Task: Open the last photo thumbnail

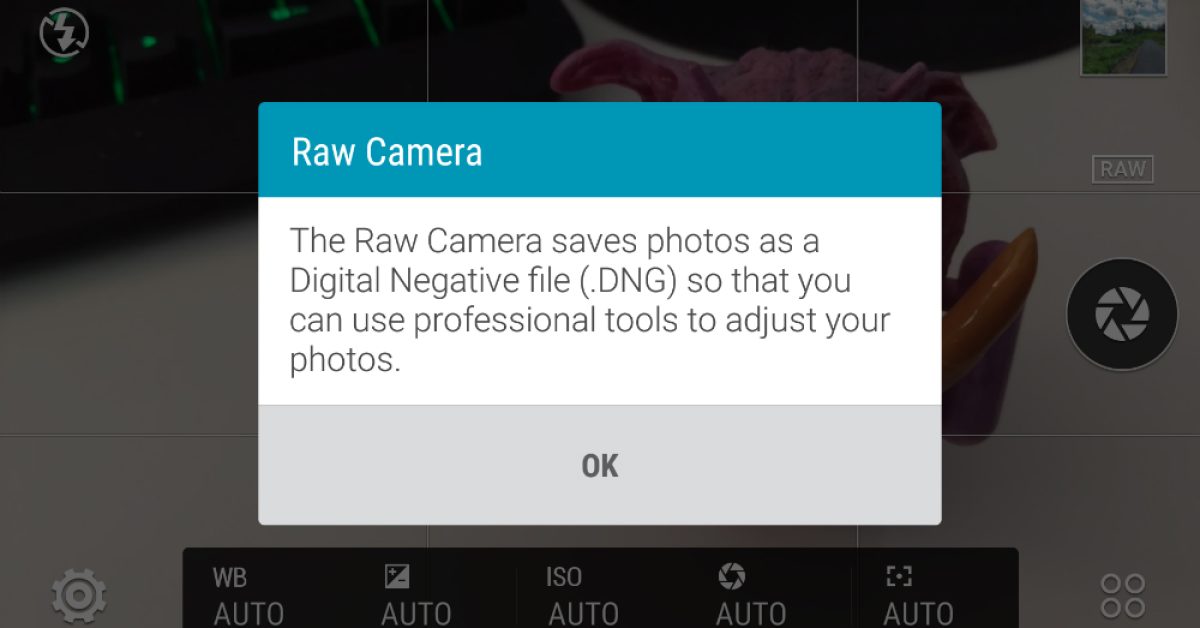Action: (1123, 37)
